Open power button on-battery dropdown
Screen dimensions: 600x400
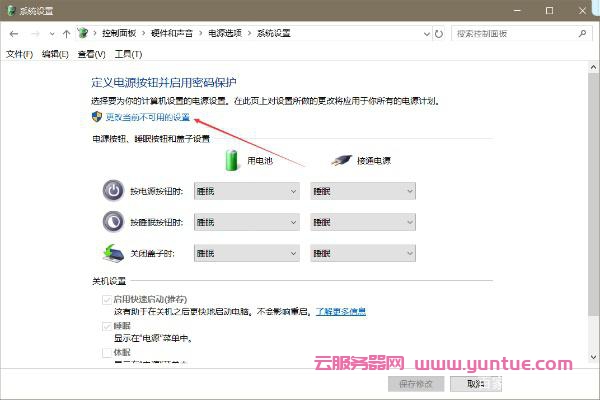(x=247, y=191)
